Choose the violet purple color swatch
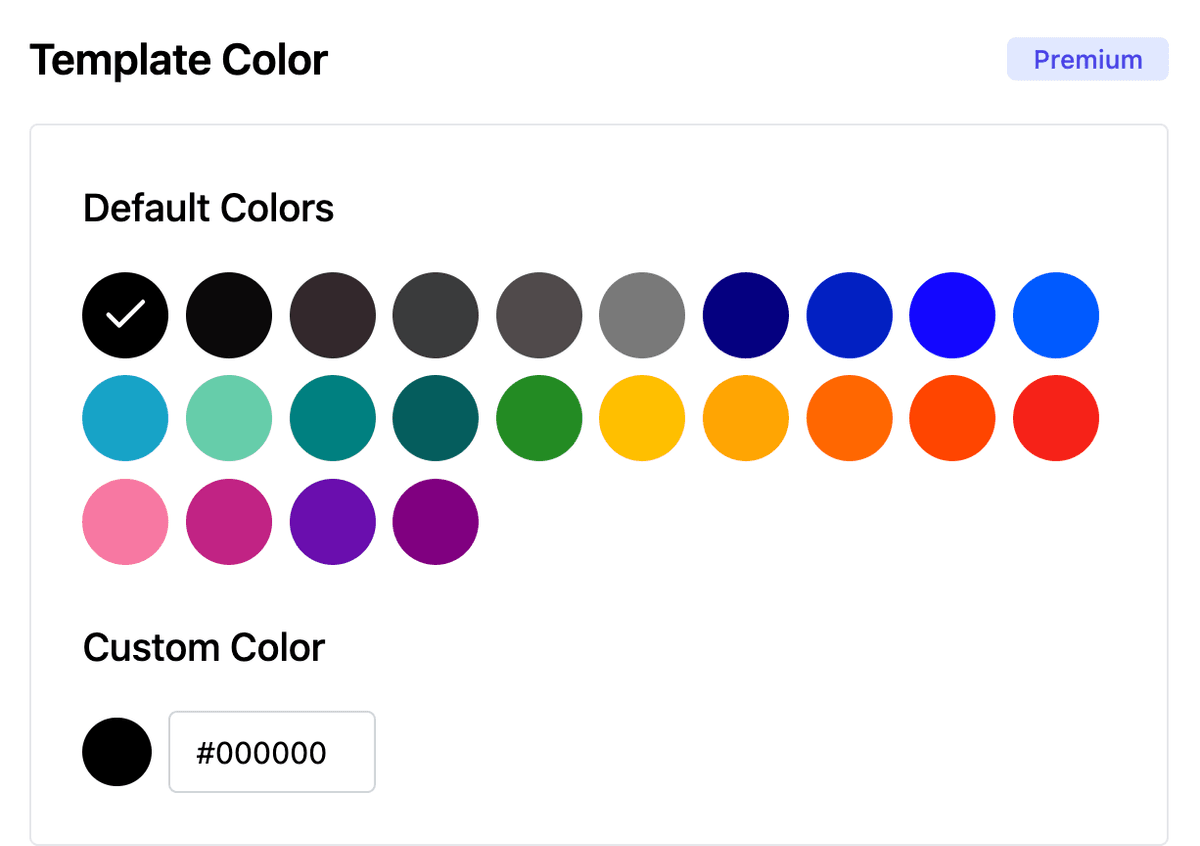The image size is (1200, 846). (x=332, y=522)
